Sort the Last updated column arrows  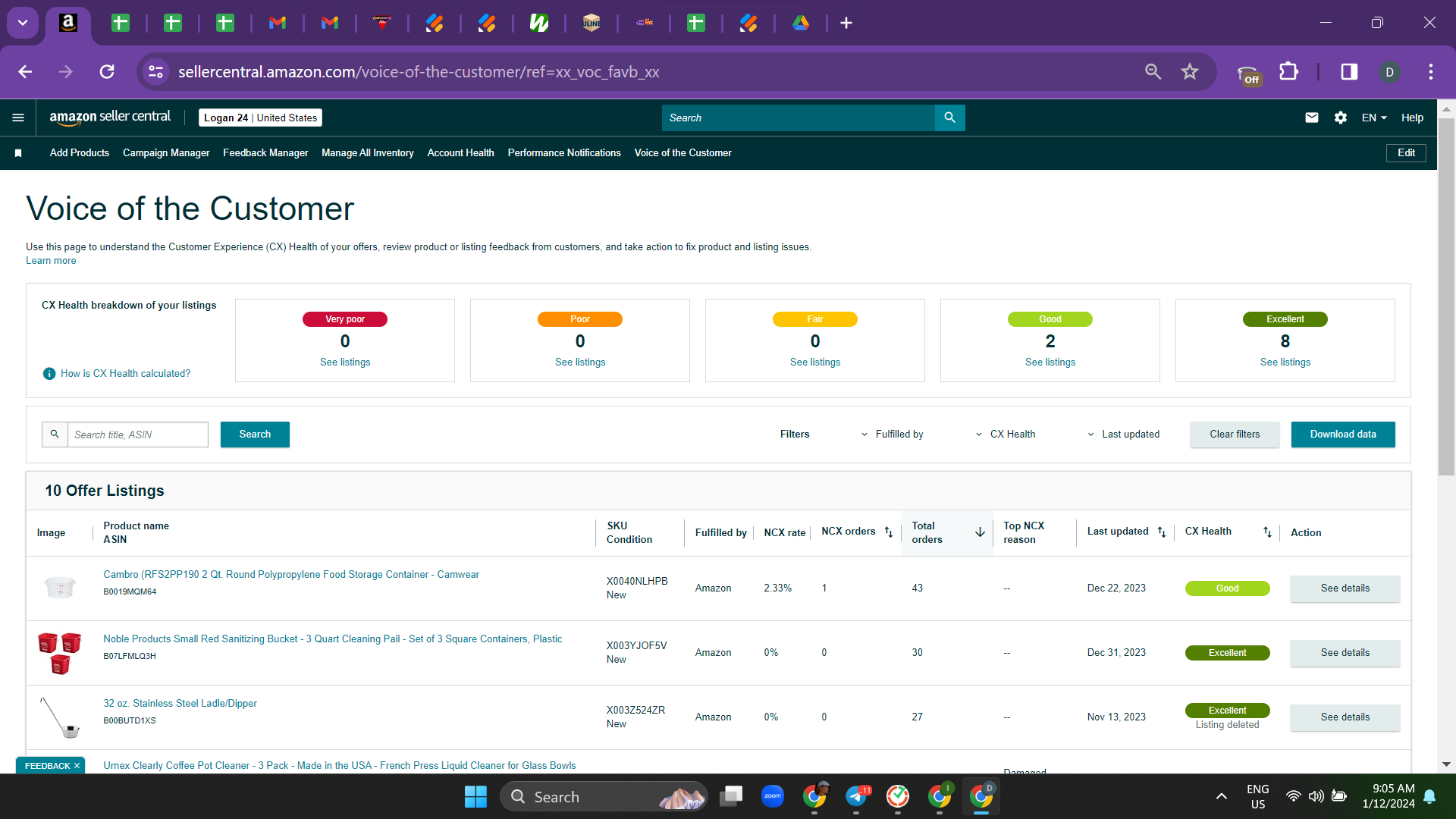coord(1162,532)
